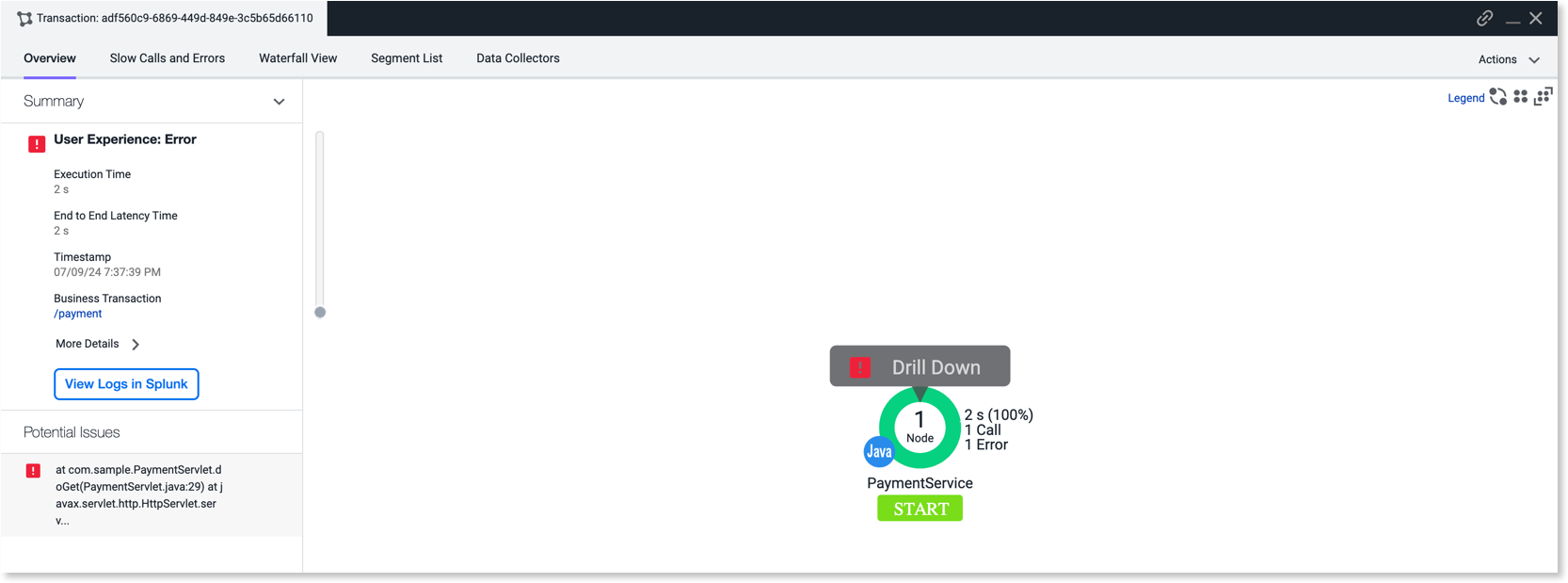Image resolution: width=1568 pixels, height=583 pixels.
Task: Select the circular layout icon beside Legend
Action: [x=1498, y=96]
